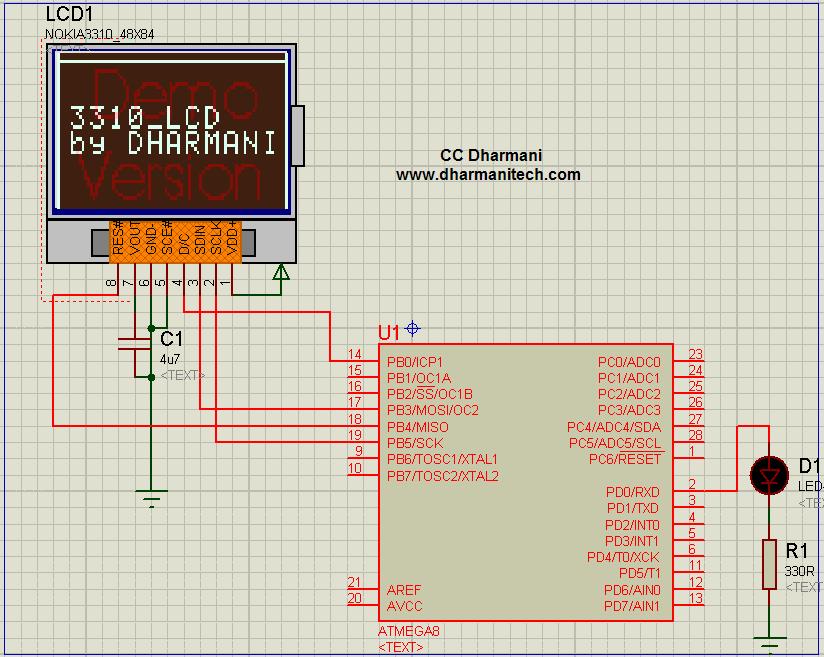Select the LCD1 reference label
Viewport: 824px width, 657px height.
69,14
